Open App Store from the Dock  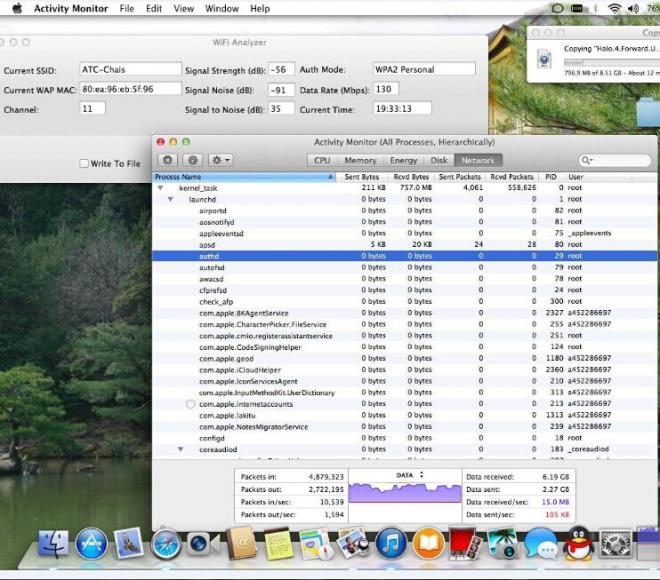click(91, 544)
